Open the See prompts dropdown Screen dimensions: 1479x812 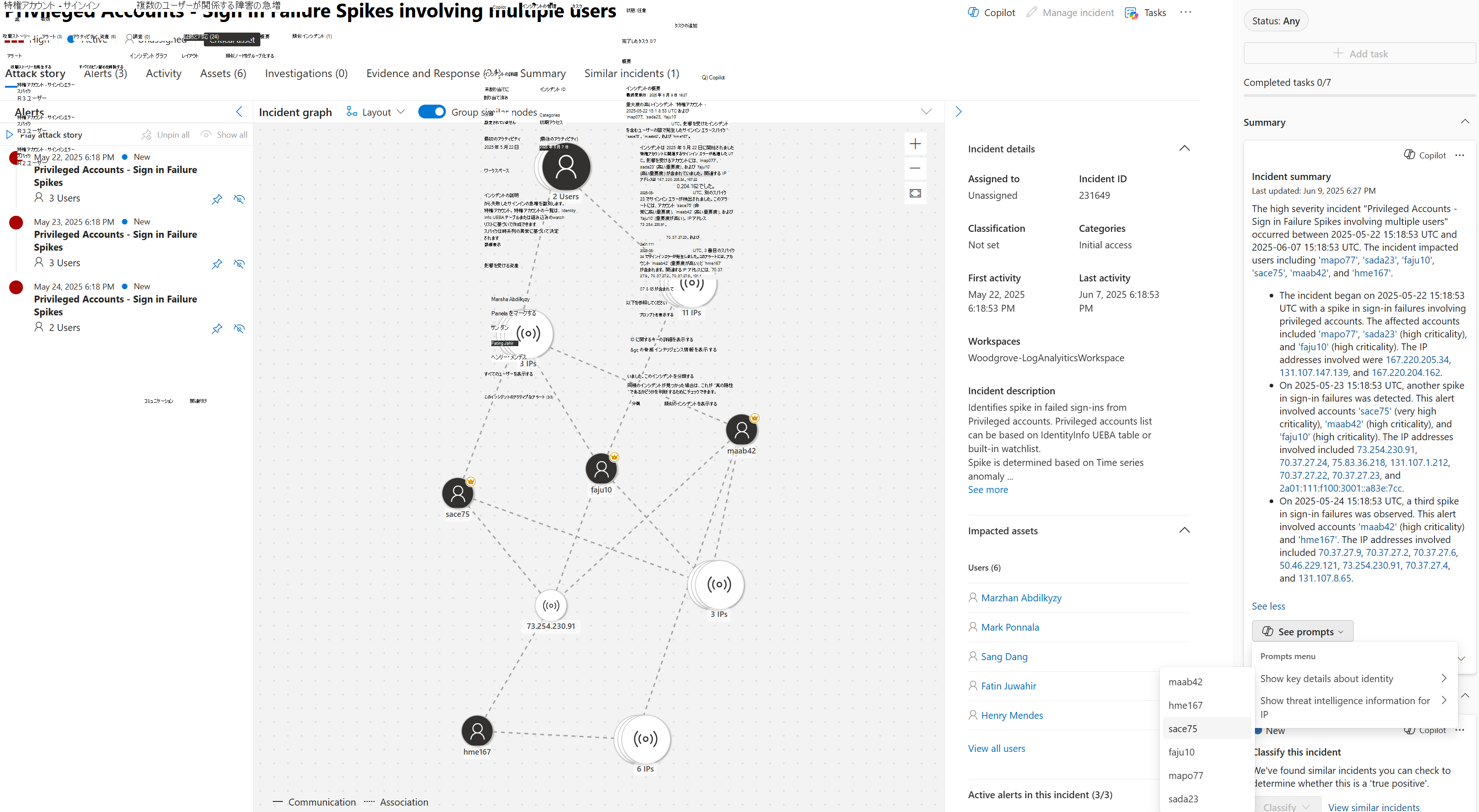point(1302,631)
